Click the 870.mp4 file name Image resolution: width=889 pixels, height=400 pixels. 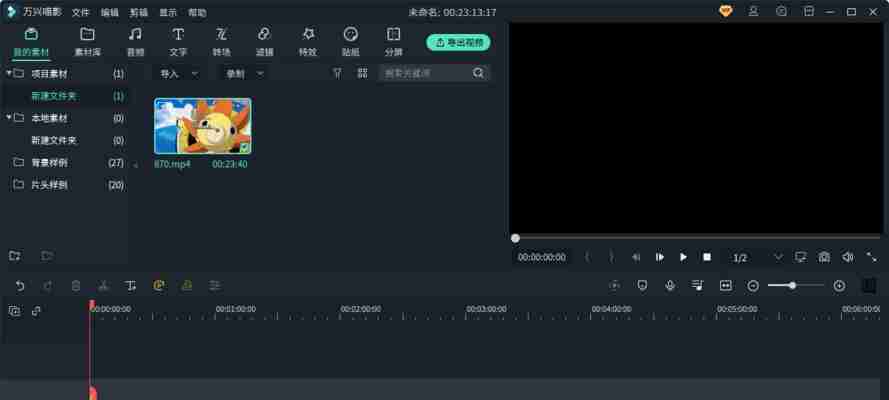coord(172,164)
